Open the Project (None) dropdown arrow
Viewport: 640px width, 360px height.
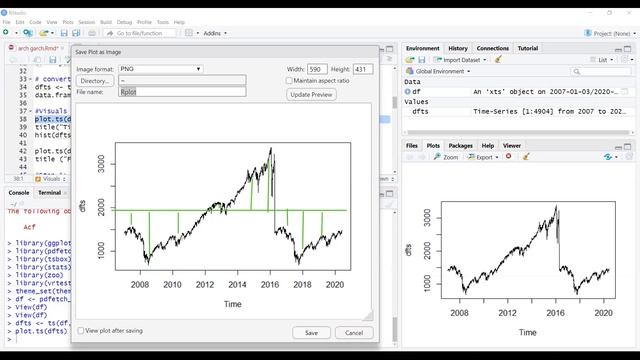tap(635, 33)
